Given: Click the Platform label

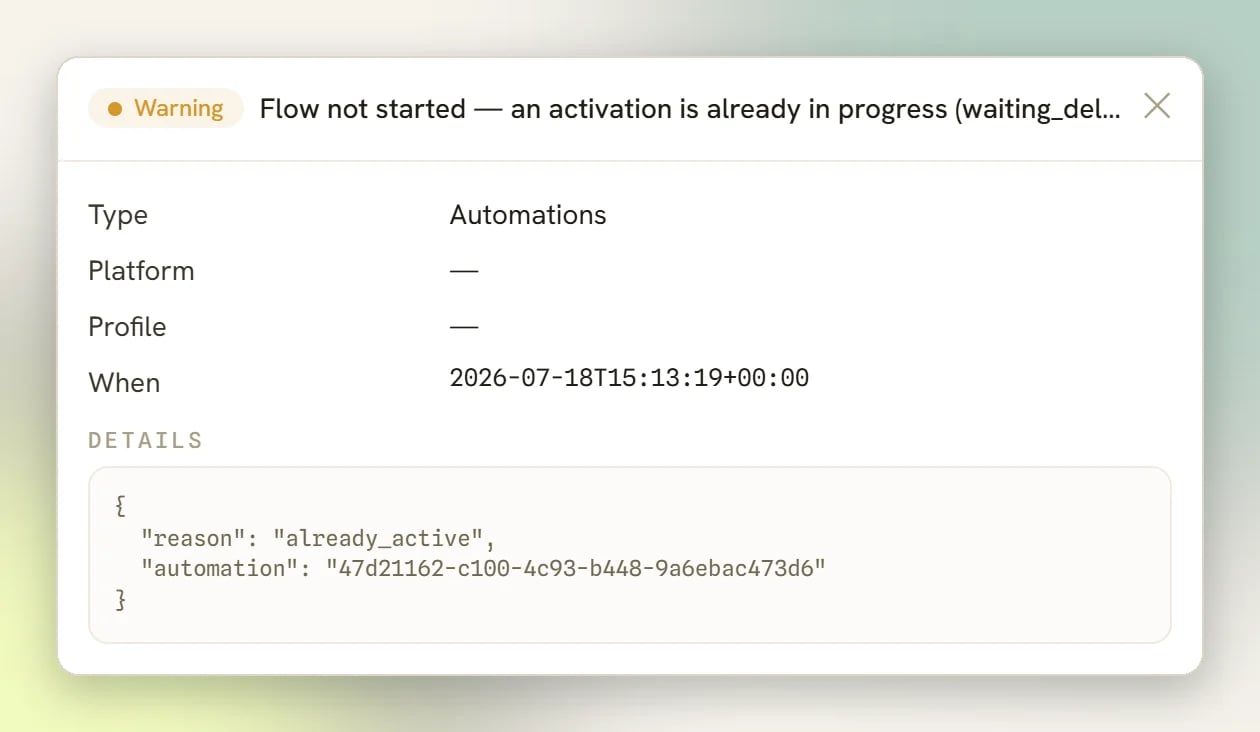Looking at the screenshot, I should 141,271.
